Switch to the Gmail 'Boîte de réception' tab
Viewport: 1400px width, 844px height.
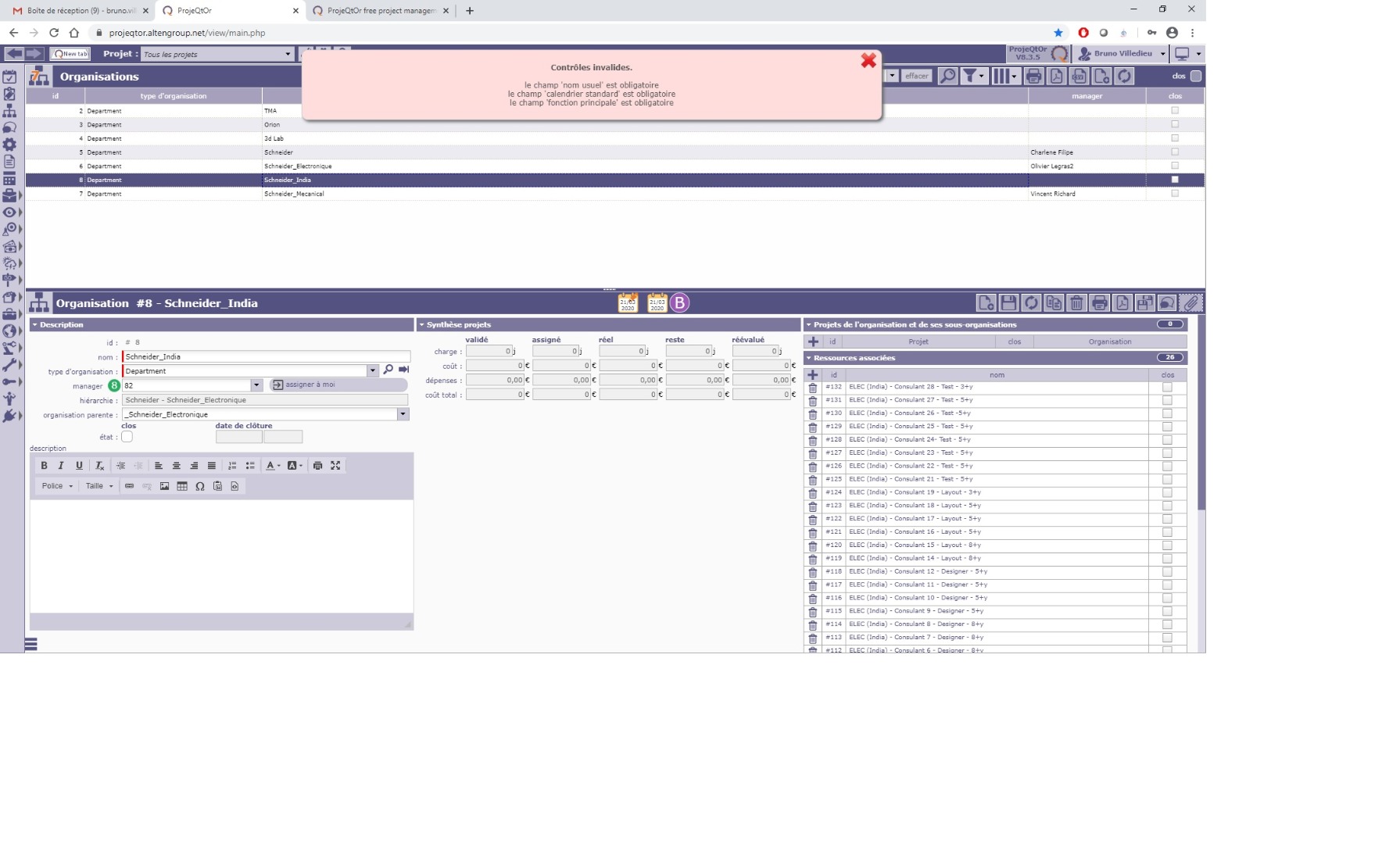click(x=80, y=11)
